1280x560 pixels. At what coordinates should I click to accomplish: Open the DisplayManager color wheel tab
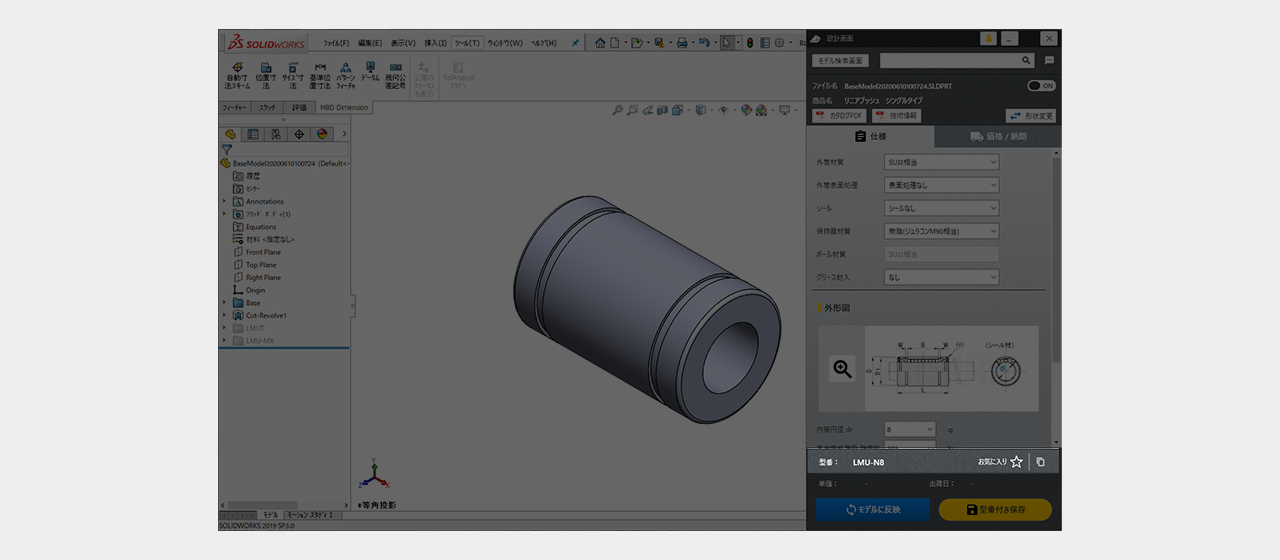coord(322,134)
